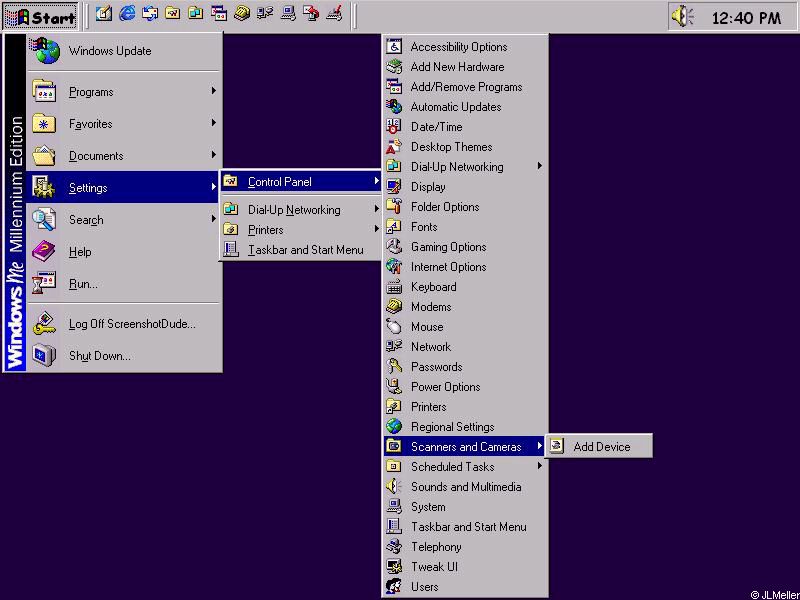Open Sounds and Multimedia icon
The image size is (800, 600).
tap(394, 486)
